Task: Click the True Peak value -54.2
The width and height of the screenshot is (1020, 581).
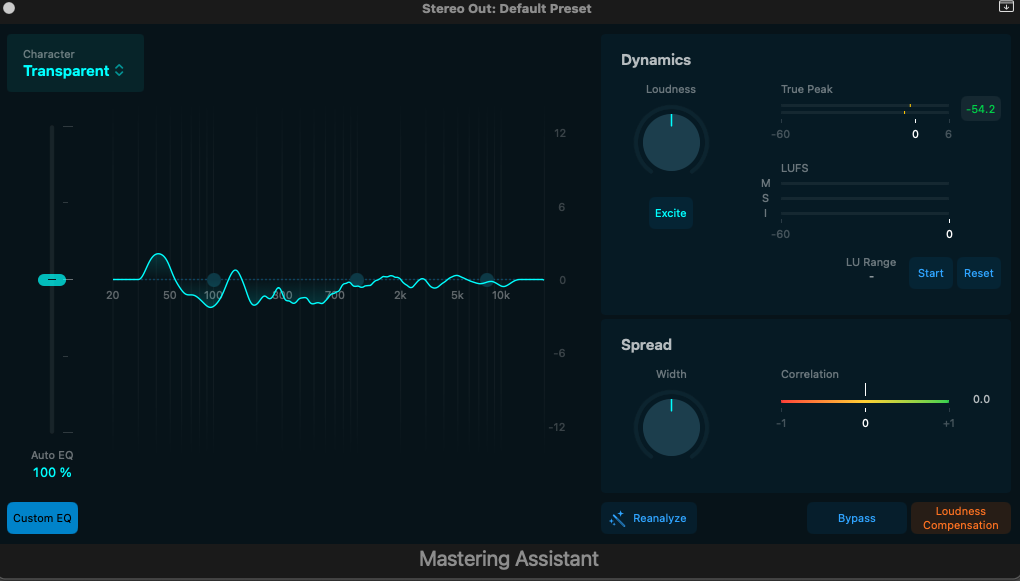Action: coord(980,109)
